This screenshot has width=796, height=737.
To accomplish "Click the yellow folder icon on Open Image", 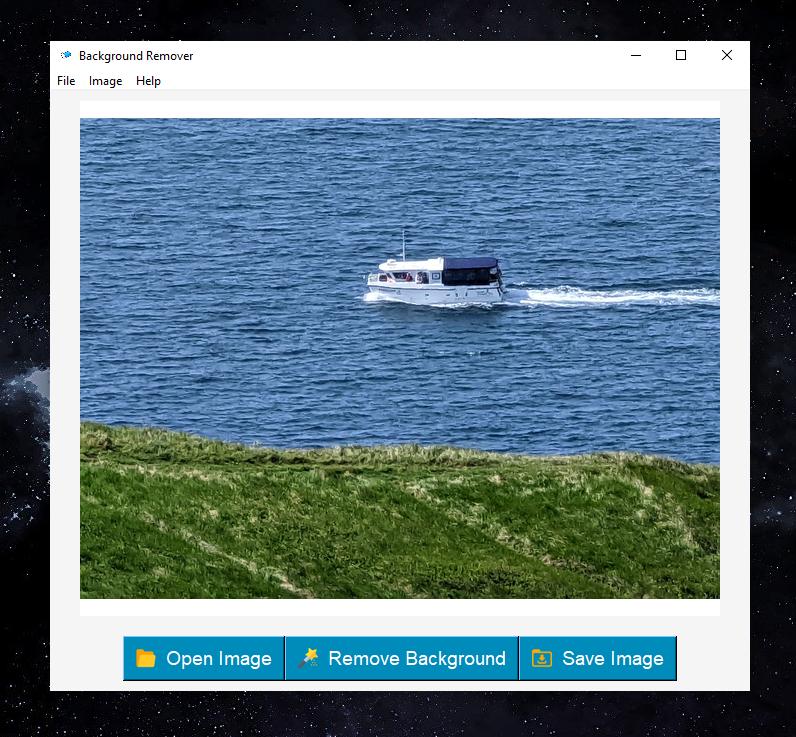I will (x=146, y=658).
